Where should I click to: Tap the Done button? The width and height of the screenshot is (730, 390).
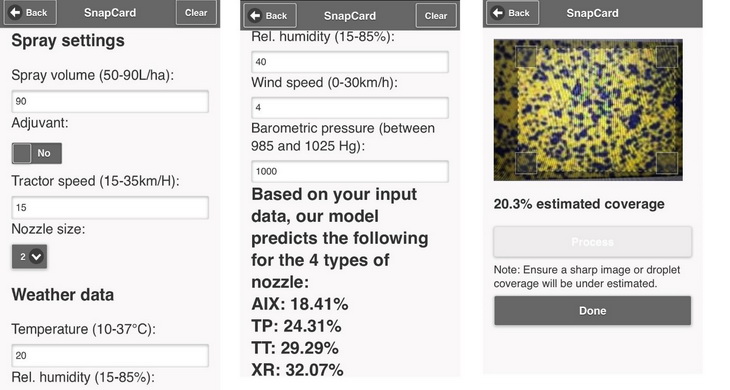point(593,310)
